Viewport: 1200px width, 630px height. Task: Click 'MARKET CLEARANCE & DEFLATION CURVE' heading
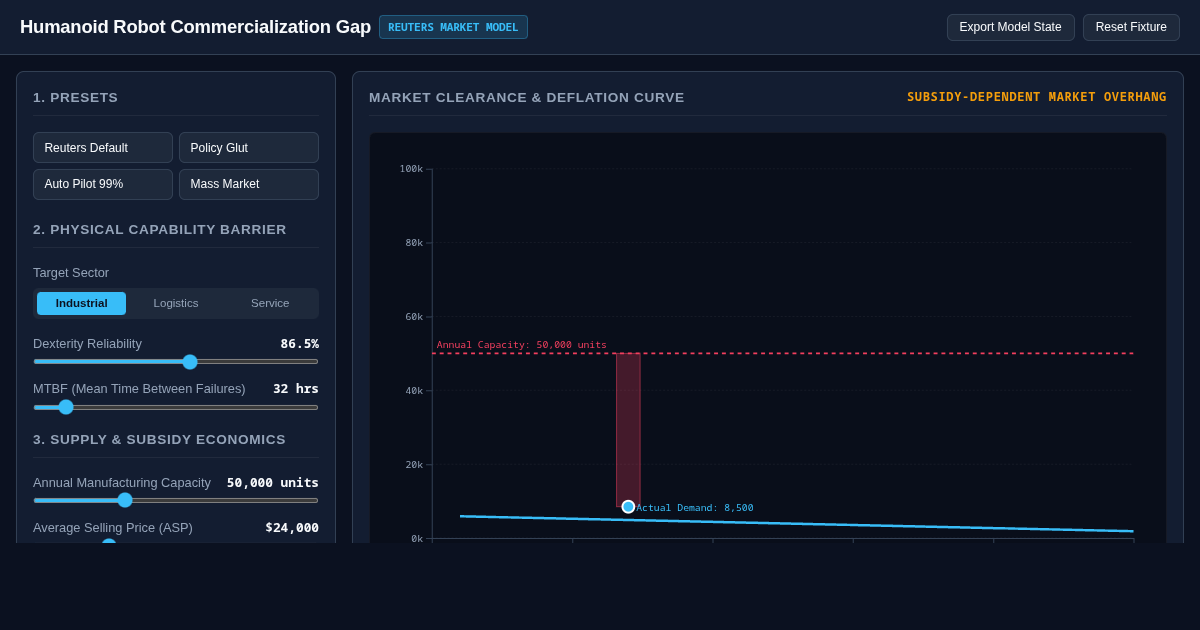tap(527, 97)
